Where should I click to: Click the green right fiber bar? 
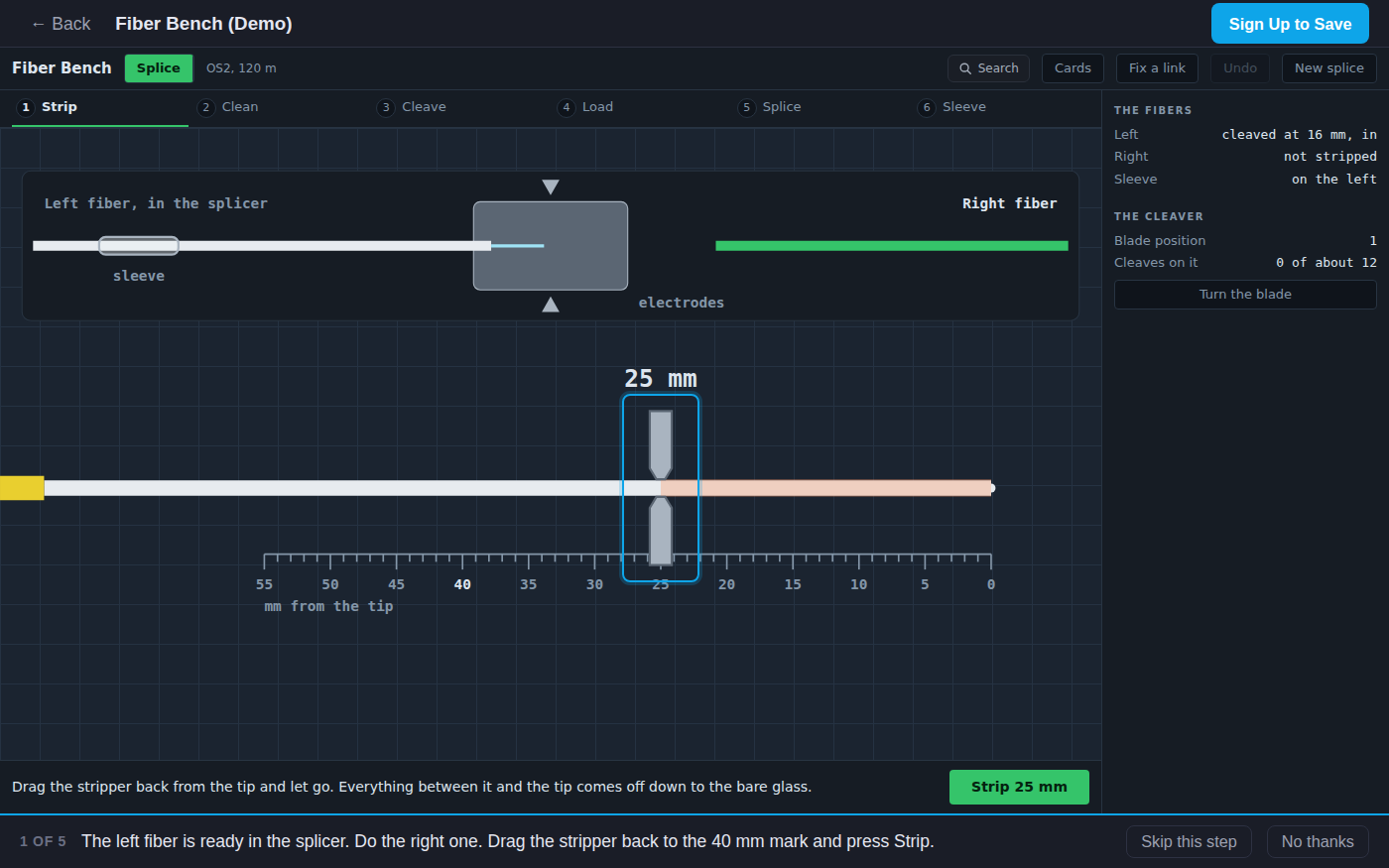point(892,246)
